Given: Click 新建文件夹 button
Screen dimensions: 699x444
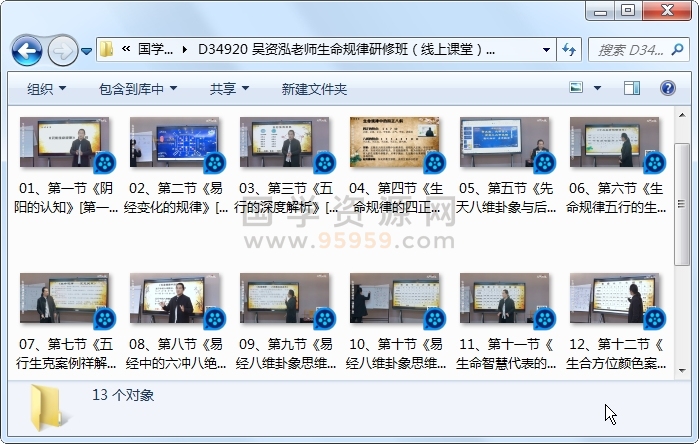Looking at the screenshot, I should pos(314,89).
